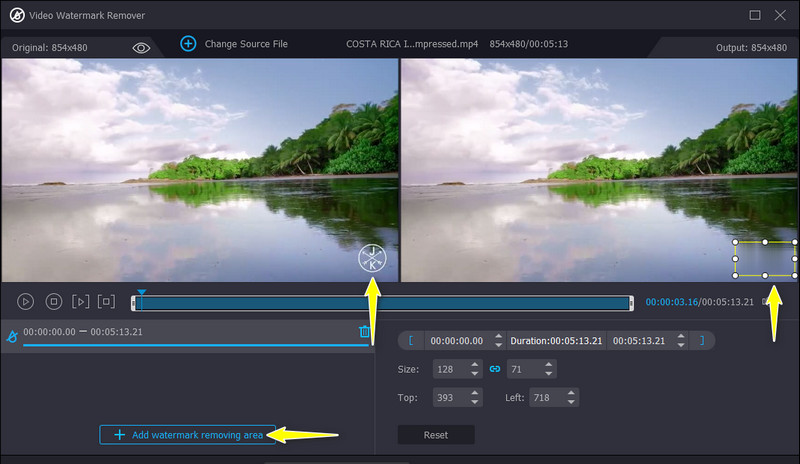The height and width of the screenshot is (464, 800).
Task: Delete the watermark area segment
Action: [365, 332]
